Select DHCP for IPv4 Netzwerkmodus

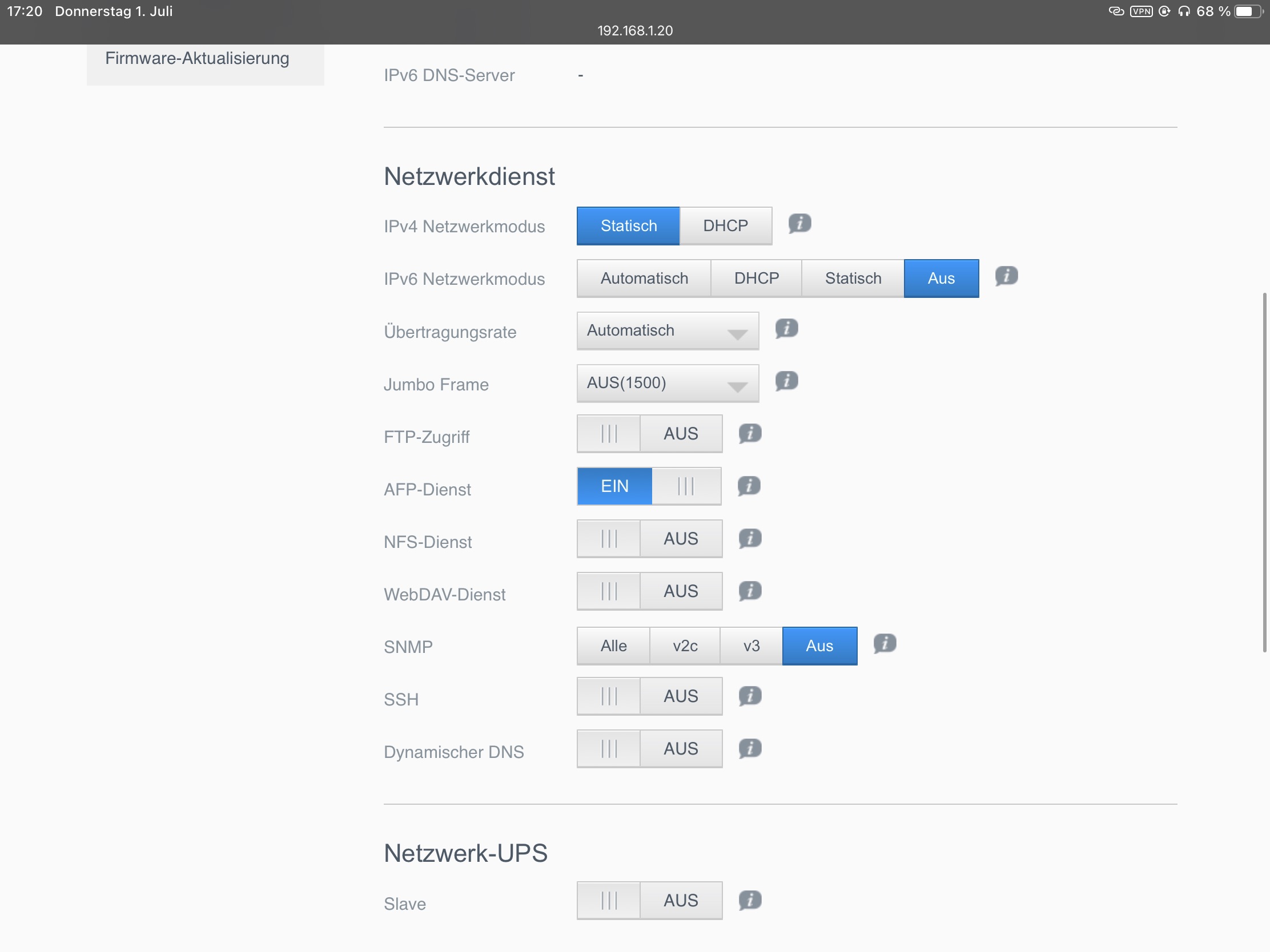point(725,226)
